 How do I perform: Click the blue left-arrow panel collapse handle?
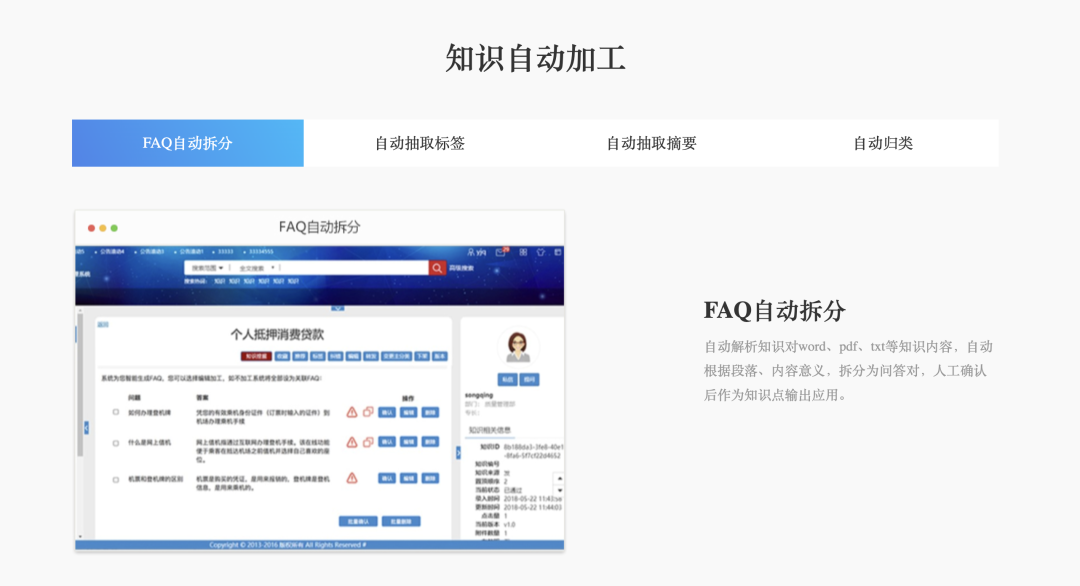pyautogui.click(x=86, y=428)
